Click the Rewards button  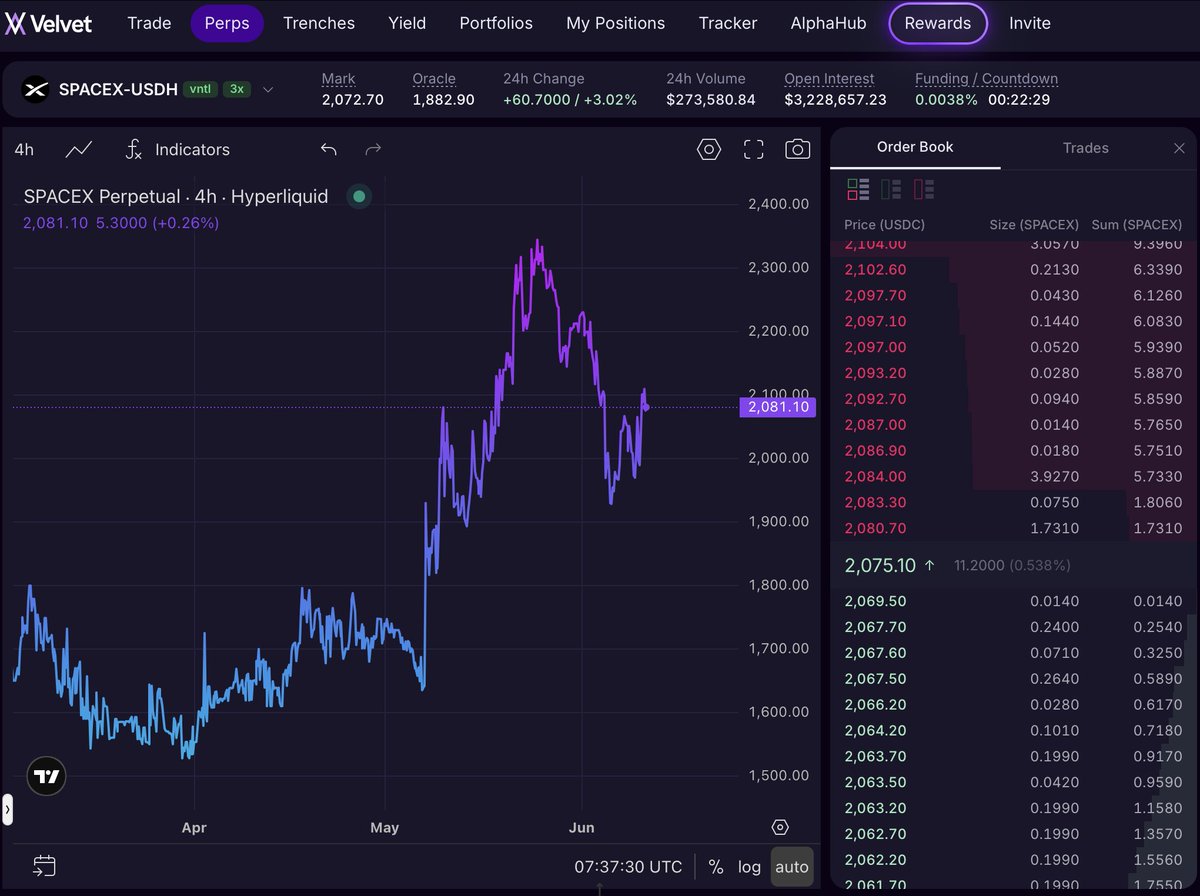pos(938,23)
